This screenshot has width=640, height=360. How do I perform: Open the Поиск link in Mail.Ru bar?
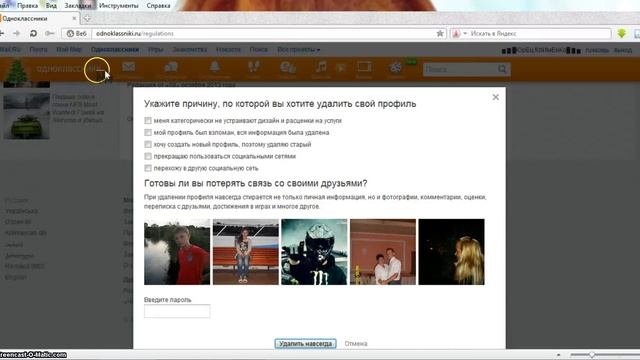pos(258,49)
